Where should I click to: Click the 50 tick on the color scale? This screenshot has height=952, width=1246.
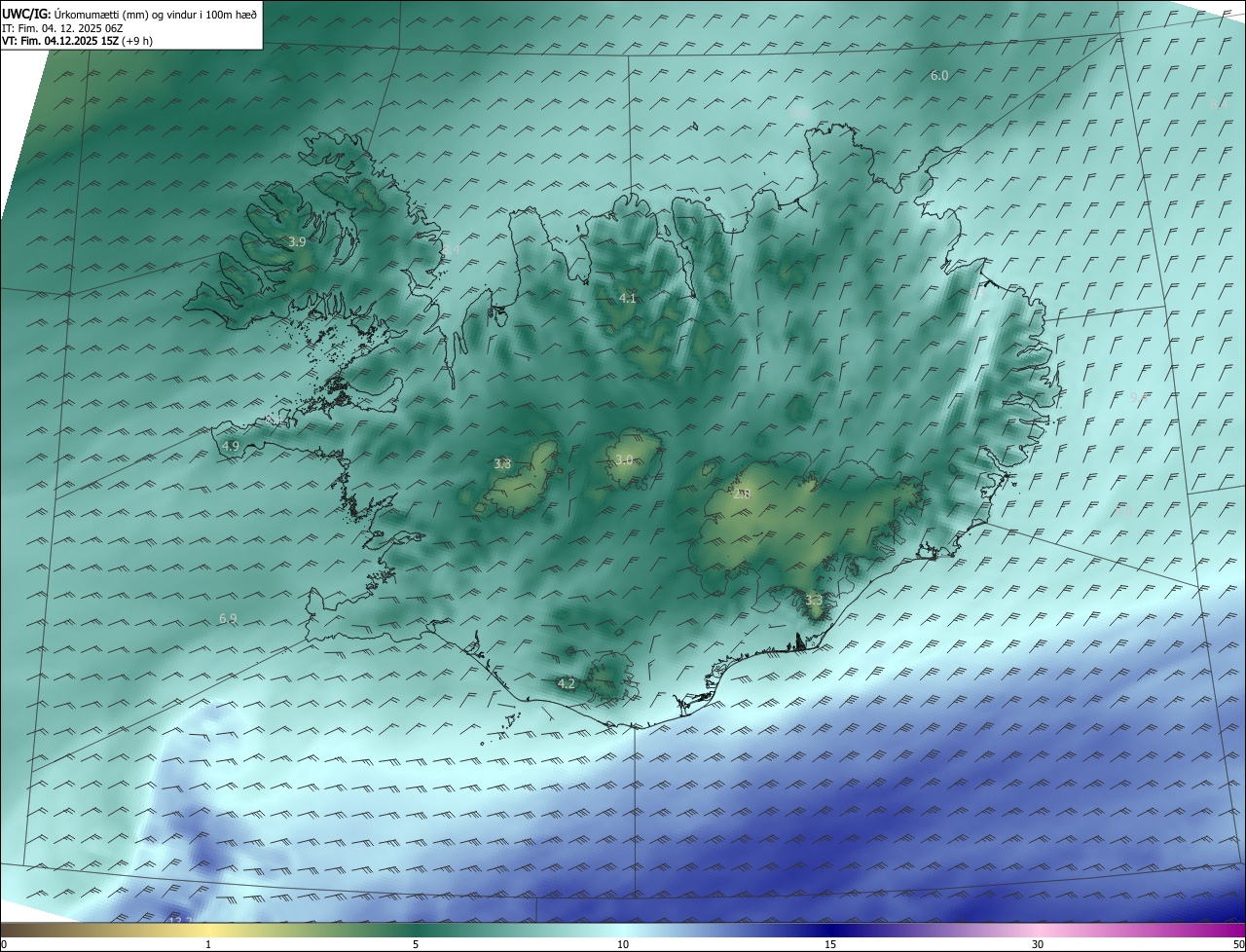[x=1238, y=944]
